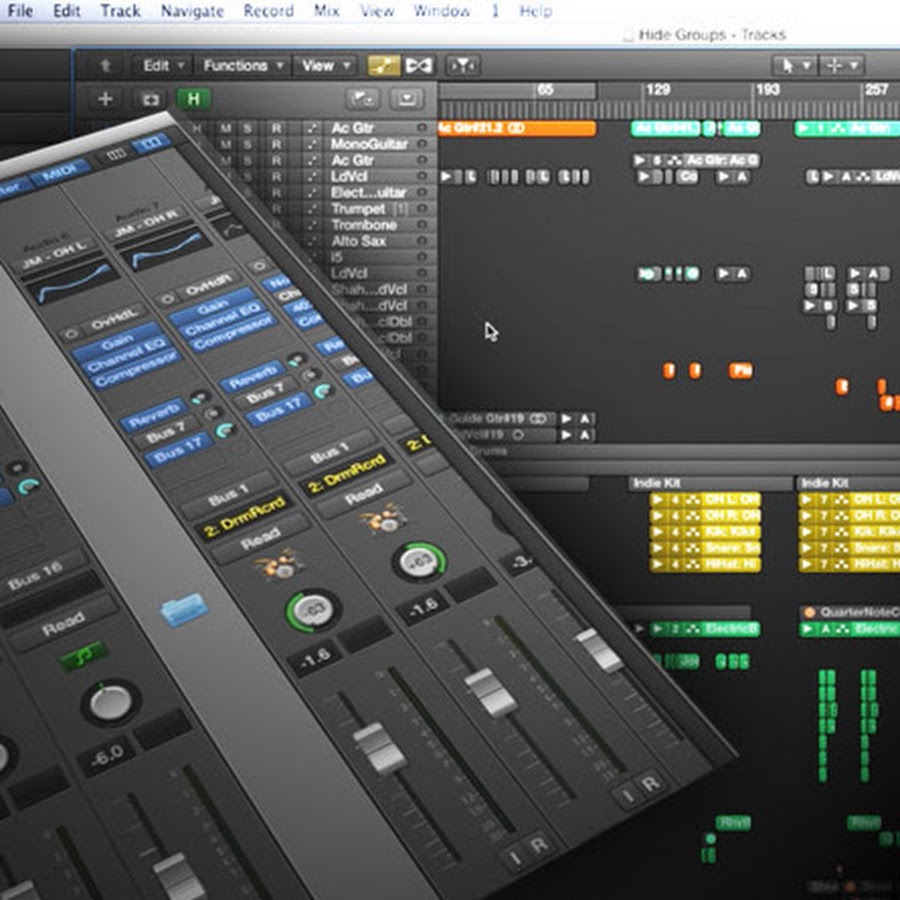900x900 pixels.
Task: Click the up-arrow icon beside the Edit menu
Action: [105, 66]
